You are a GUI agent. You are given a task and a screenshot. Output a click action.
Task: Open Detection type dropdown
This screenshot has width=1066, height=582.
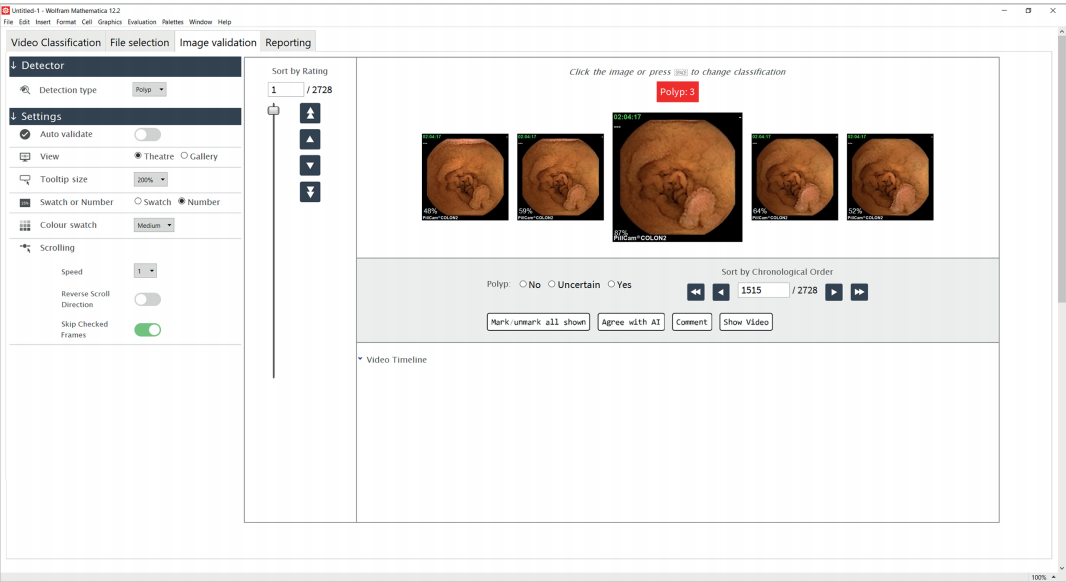point(149,90)
